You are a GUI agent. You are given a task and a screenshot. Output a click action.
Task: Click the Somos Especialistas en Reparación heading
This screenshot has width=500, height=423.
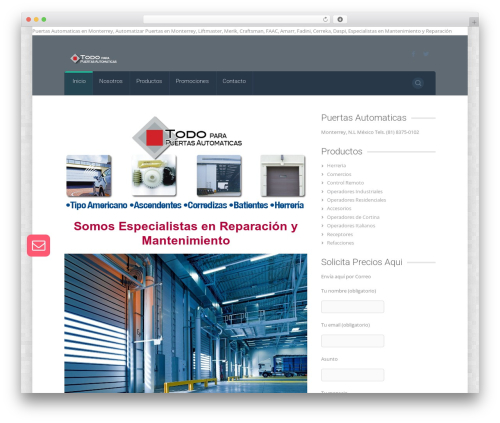186,233
